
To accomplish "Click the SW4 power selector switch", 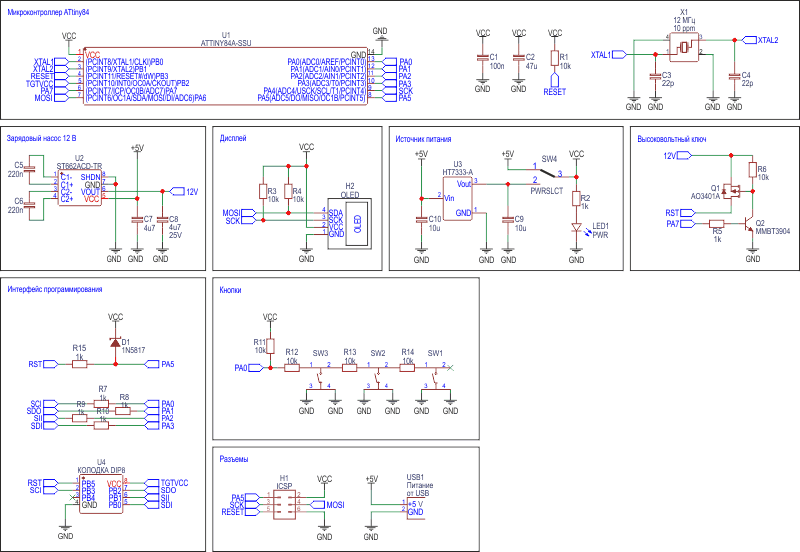I will pyautogui.click(x=548, y=173).
